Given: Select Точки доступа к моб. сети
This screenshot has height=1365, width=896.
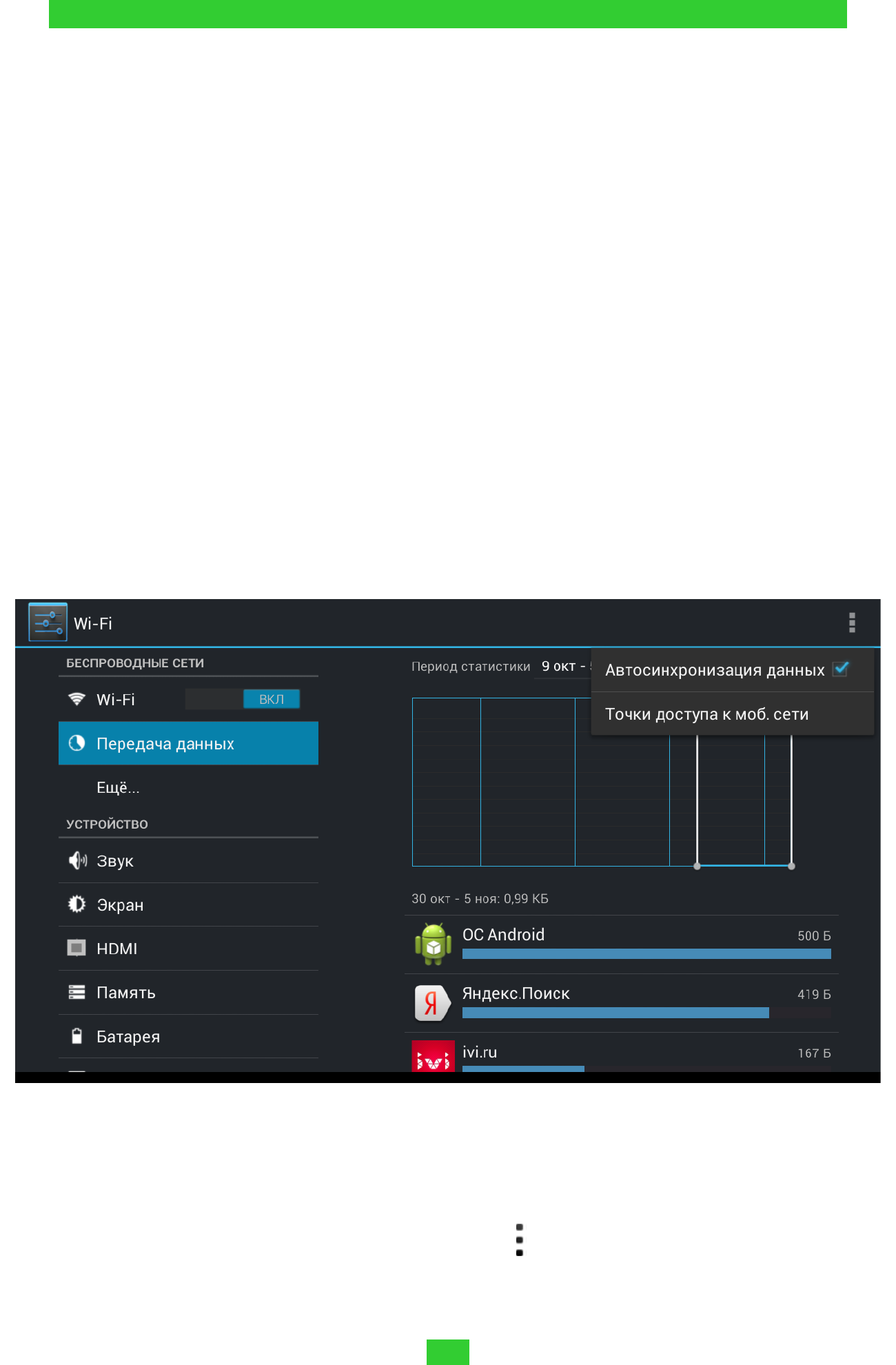Looking at the screenshot, I should point(706,714).
